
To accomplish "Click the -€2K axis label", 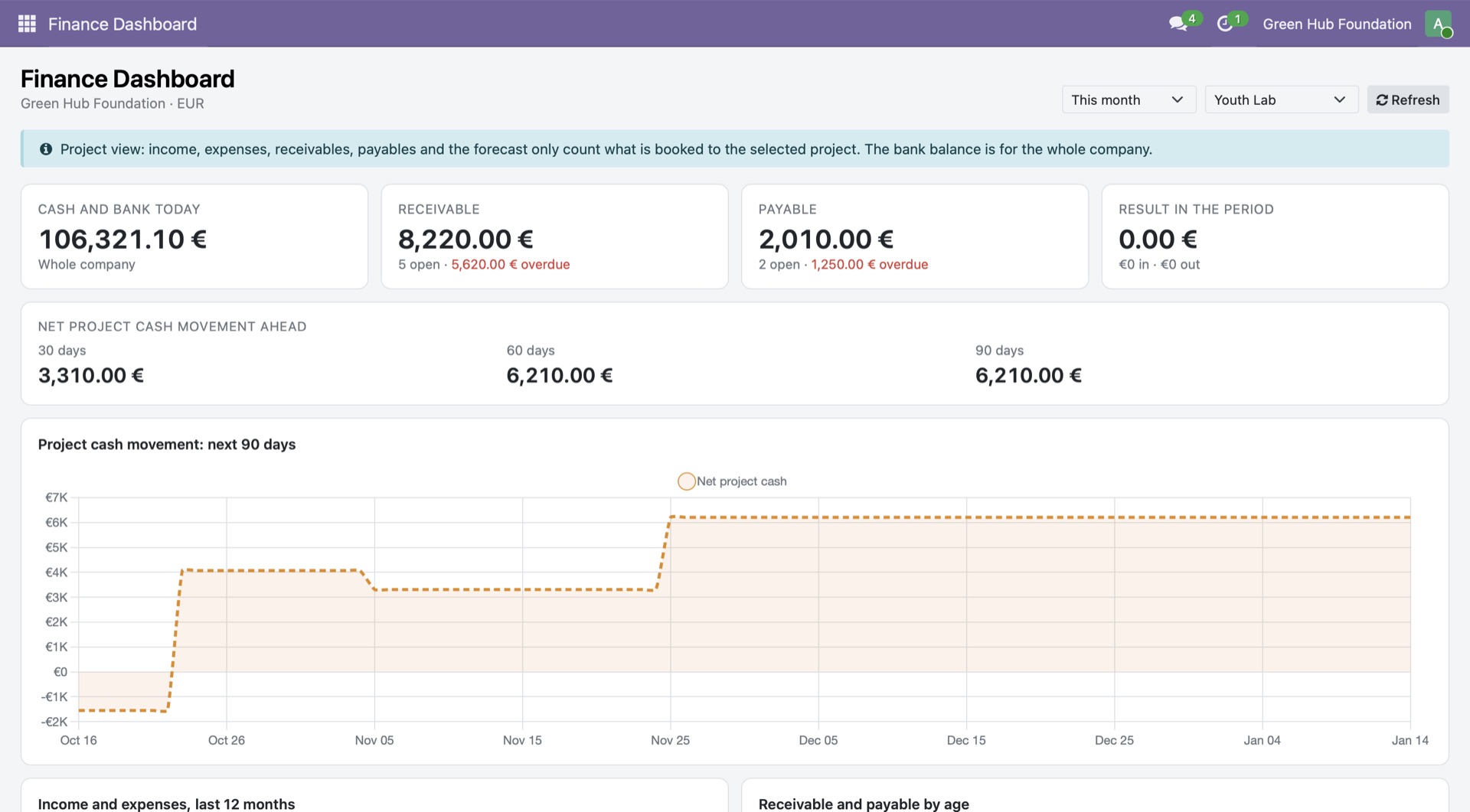I will pyautogui.click(x=54, y=722).
